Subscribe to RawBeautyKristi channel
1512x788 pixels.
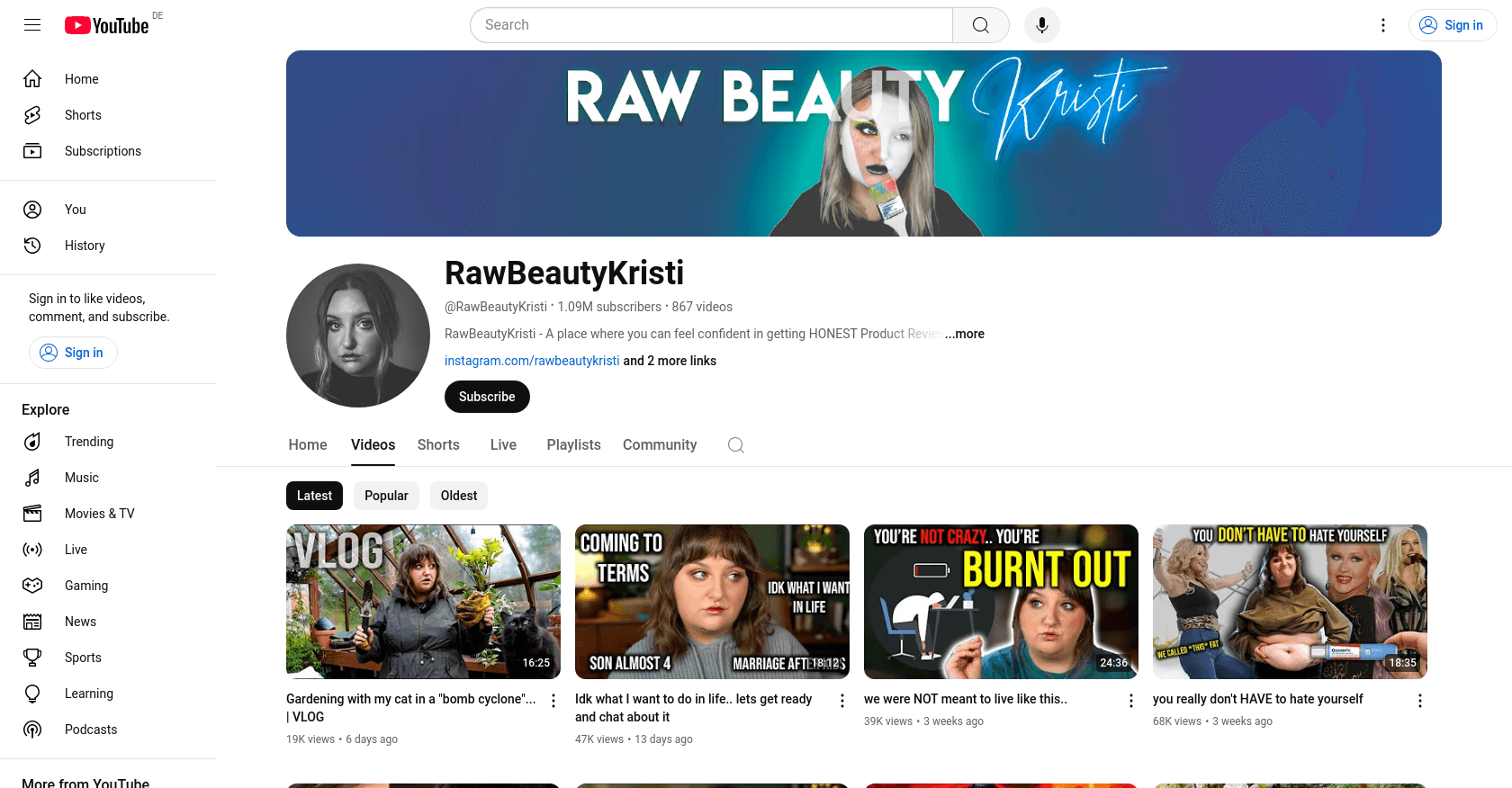487,397
